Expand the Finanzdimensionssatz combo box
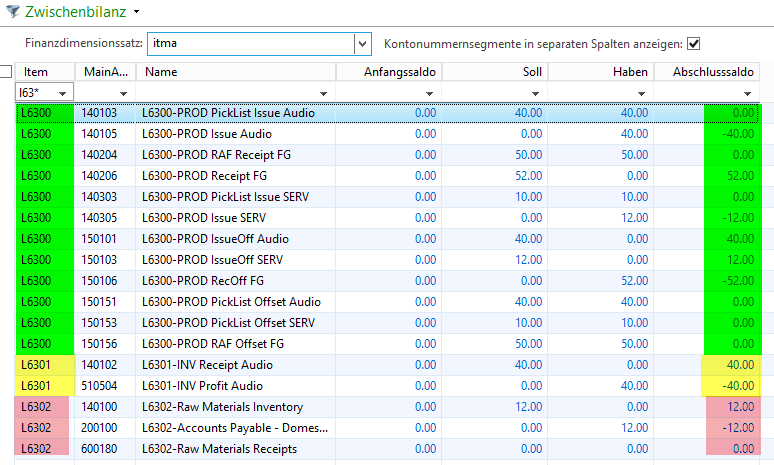 362,44
